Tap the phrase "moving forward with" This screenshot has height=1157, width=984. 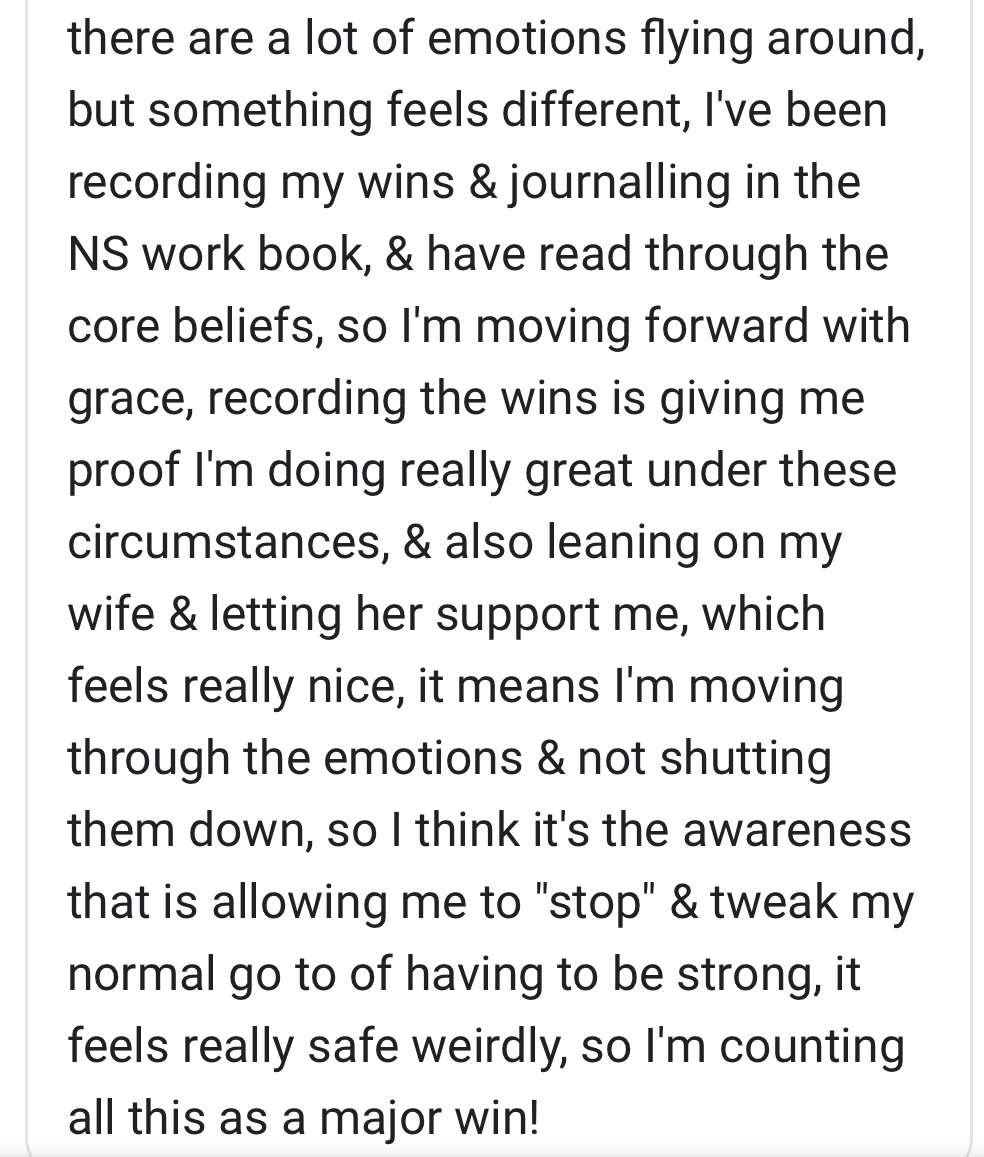click(x=693, y=328)
